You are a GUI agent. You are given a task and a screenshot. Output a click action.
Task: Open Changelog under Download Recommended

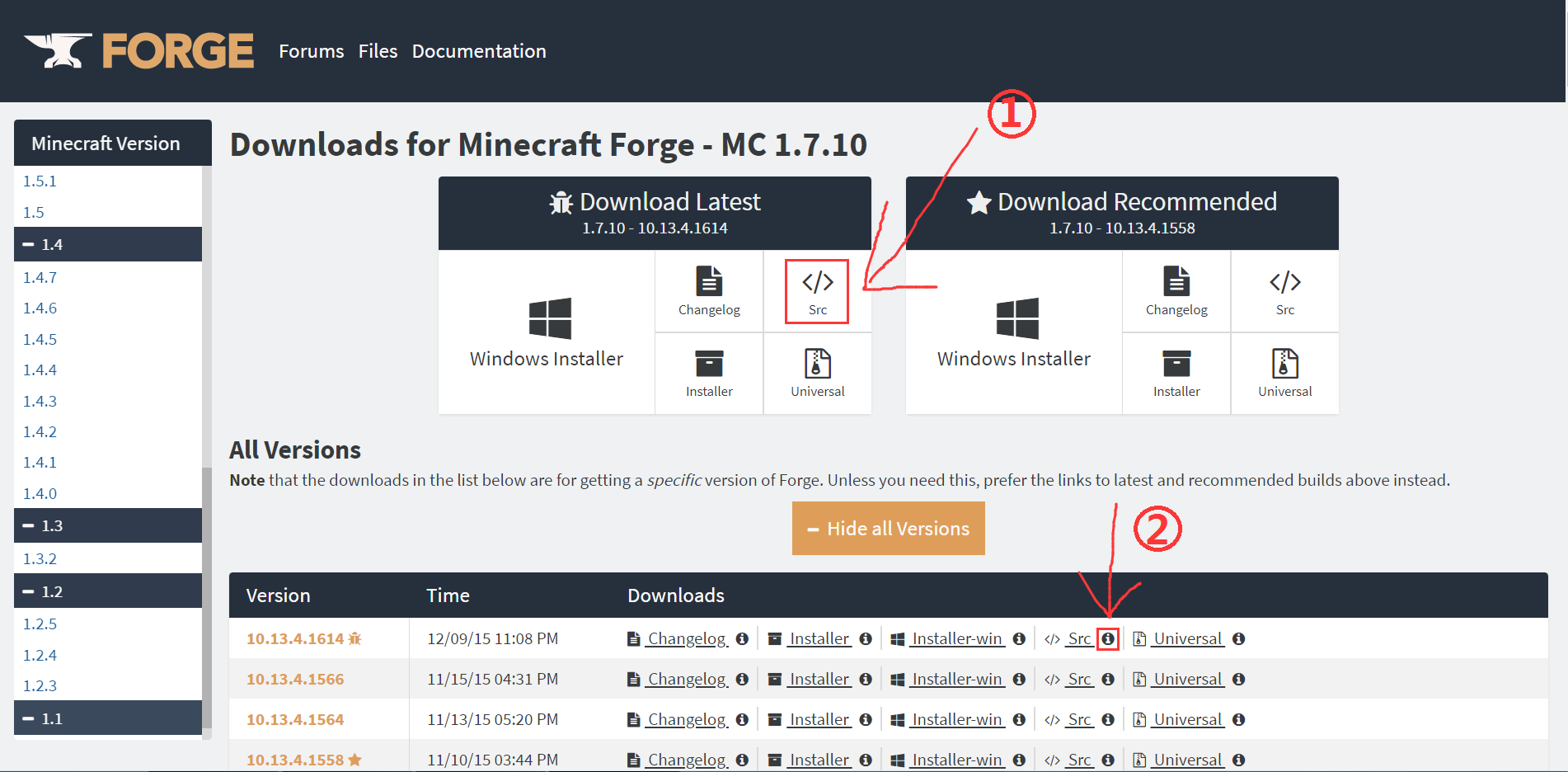pos(1176,291)
